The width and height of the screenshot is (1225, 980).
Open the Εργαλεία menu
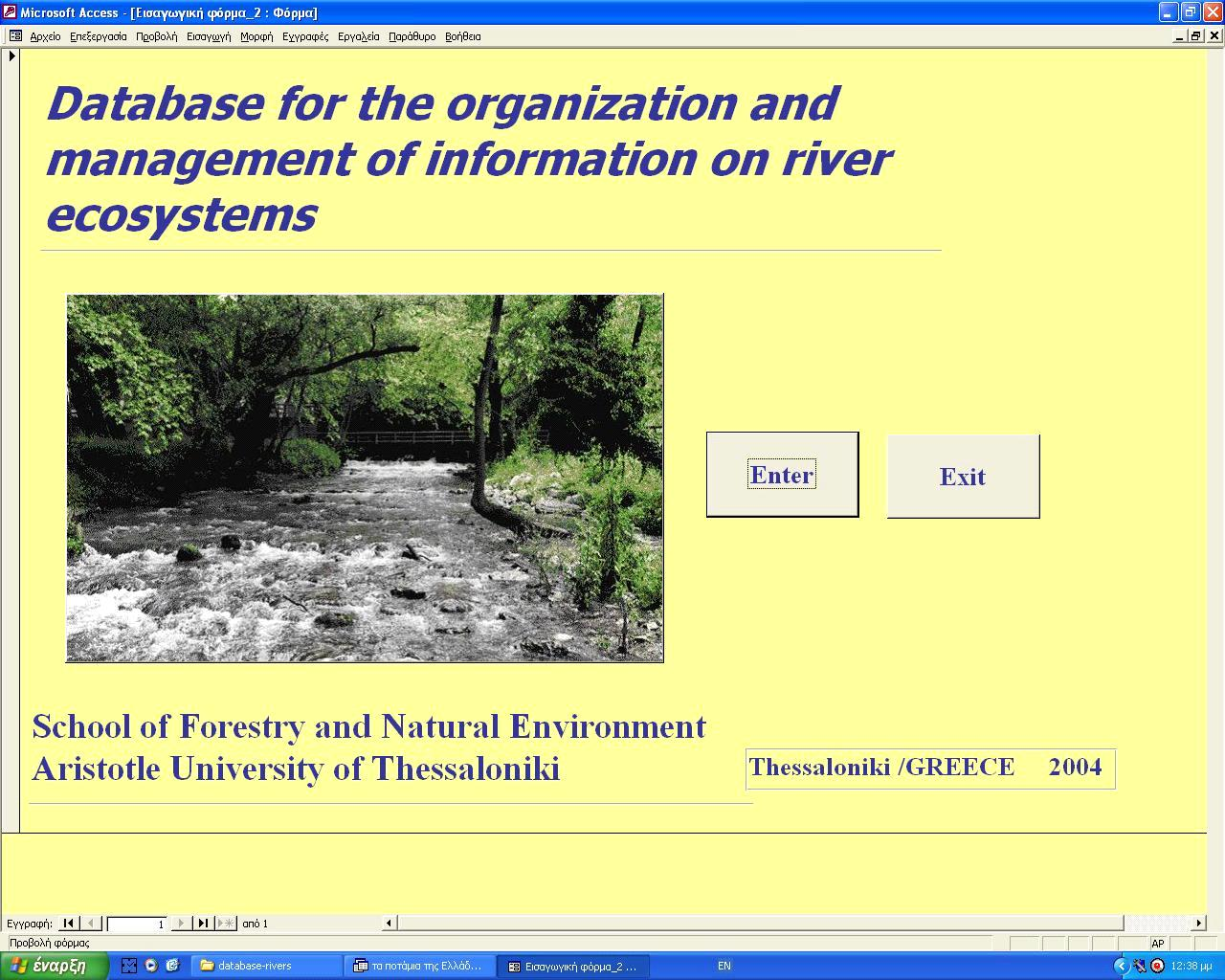pyautogui.click(x=359, y=36)
